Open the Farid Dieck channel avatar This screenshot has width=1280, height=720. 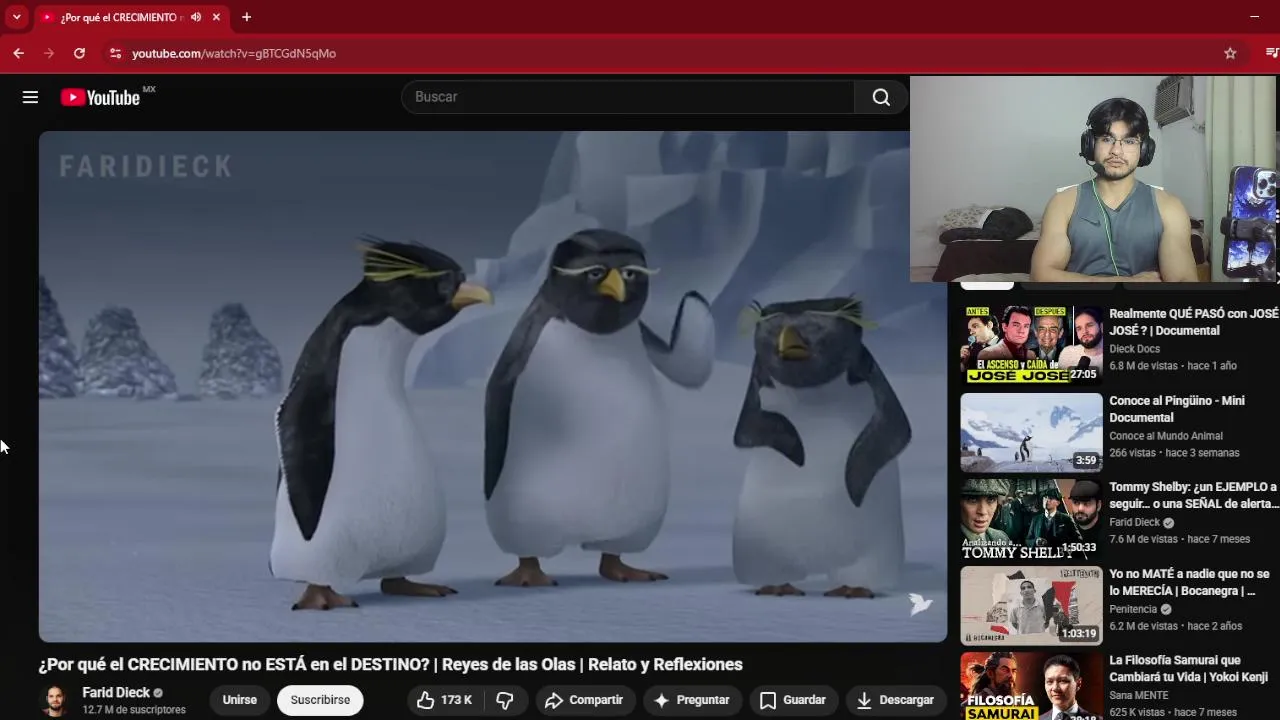(x=55, y=700)
